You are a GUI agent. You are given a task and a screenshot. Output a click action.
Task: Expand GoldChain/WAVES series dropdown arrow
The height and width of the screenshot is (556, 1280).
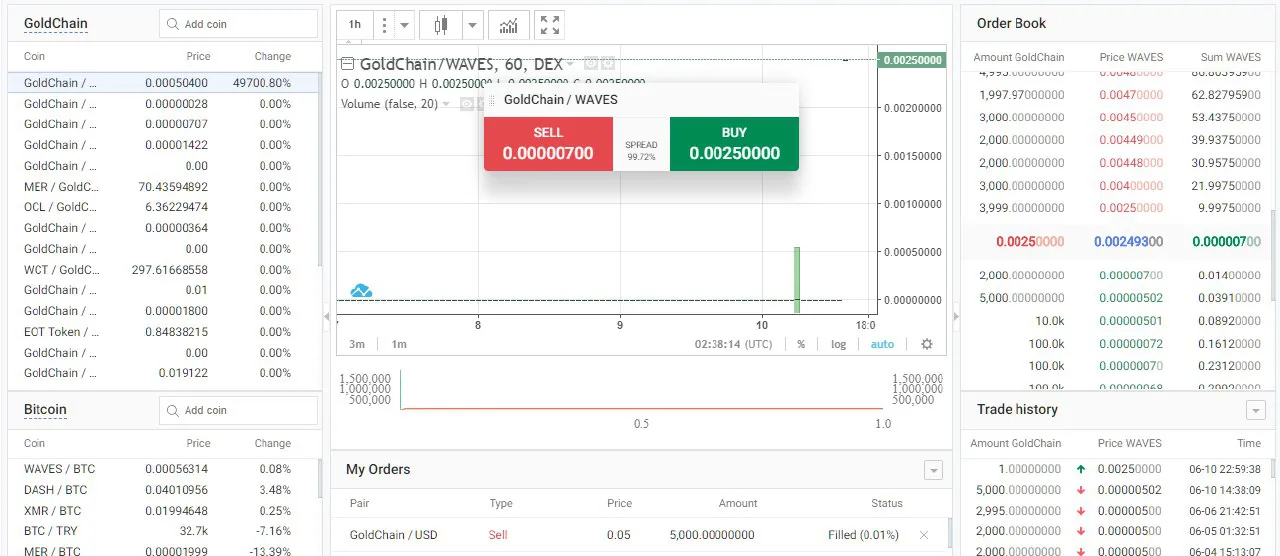click(x=570, y=64)
